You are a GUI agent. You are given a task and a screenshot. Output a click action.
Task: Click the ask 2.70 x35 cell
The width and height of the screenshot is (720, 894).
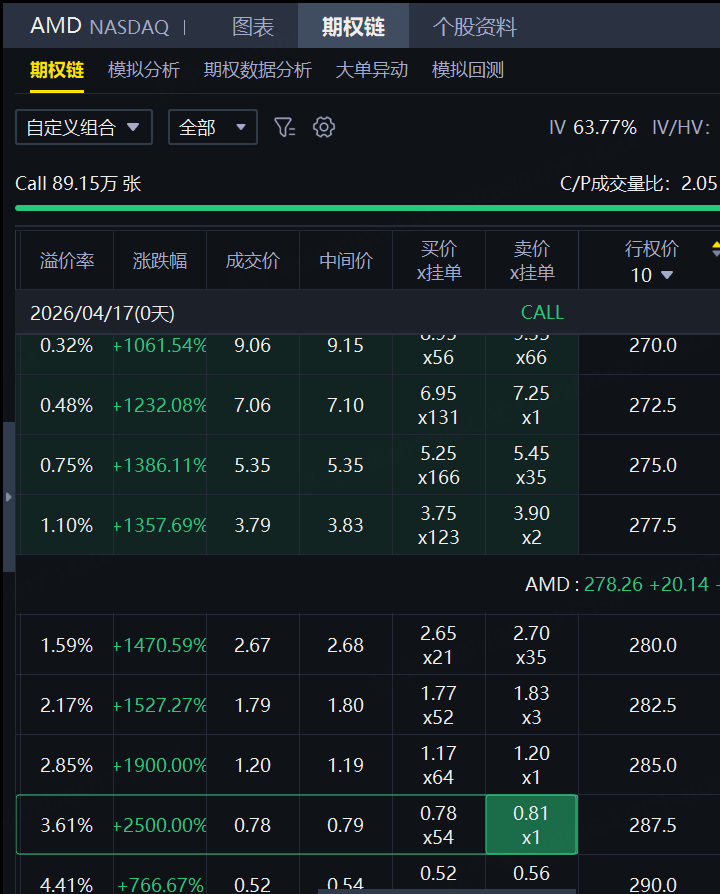(x=531, y=645)
